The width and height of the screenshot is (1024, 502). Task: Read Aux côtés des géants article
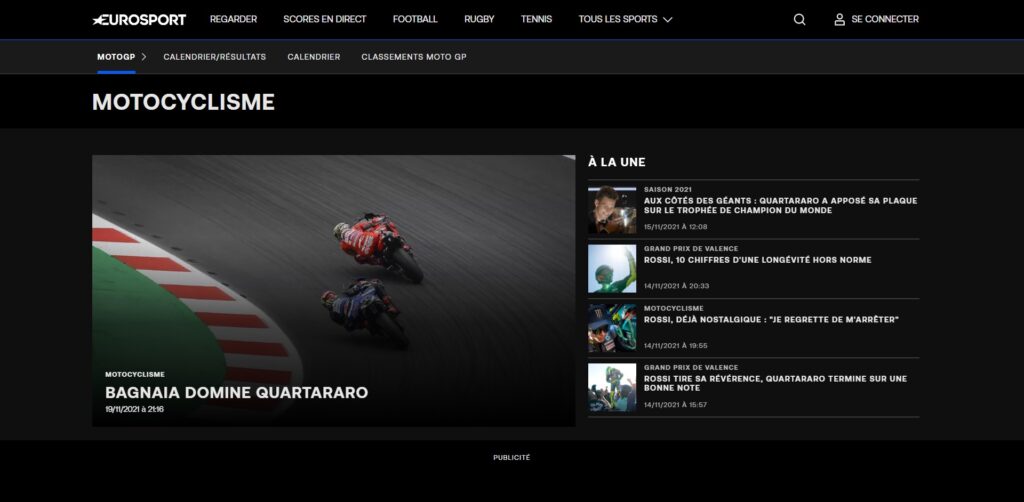click(780, 206)
